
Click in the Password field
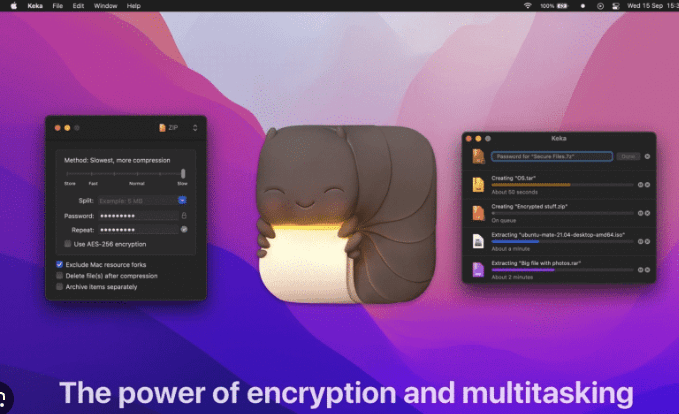tap(138, 216)
